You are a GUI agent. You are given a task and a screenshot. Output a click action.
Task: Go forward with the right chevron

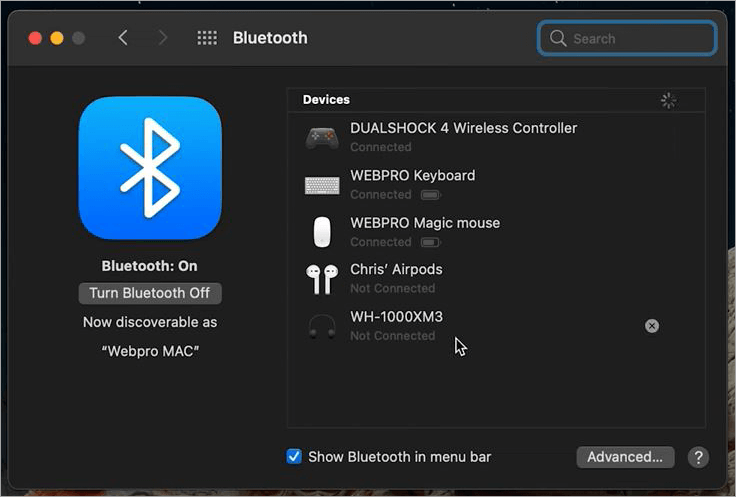[x=162, y=38]
